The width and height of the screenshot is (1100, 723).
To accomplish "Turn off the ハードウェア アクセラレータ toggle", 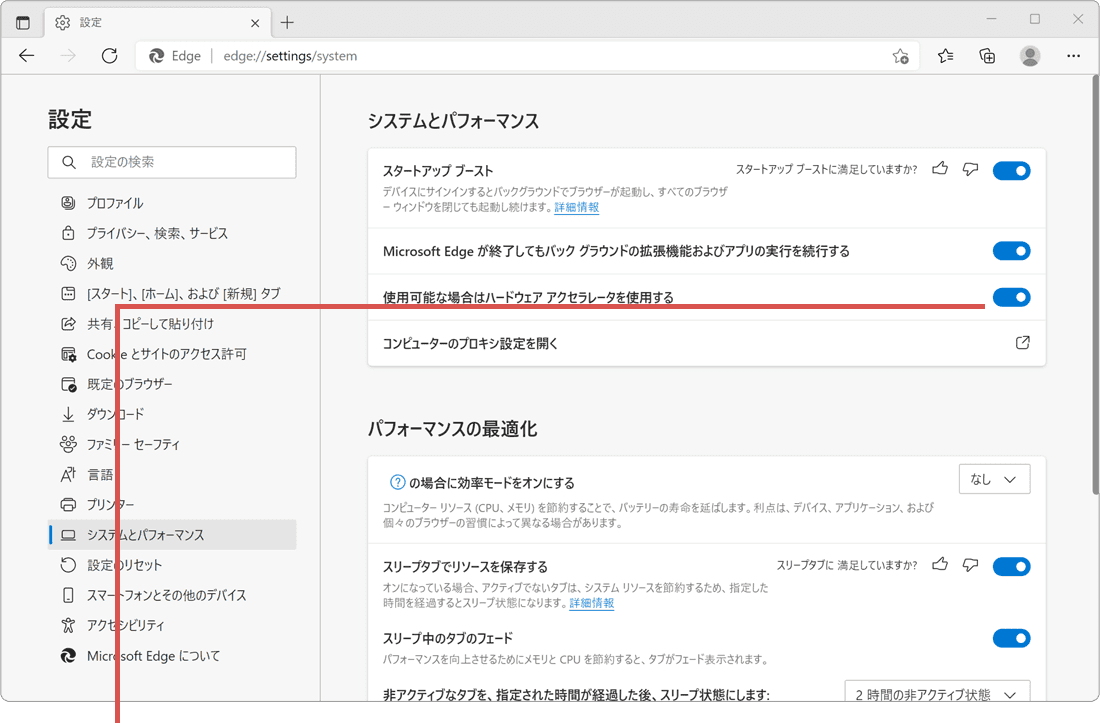I will 1011,297.
